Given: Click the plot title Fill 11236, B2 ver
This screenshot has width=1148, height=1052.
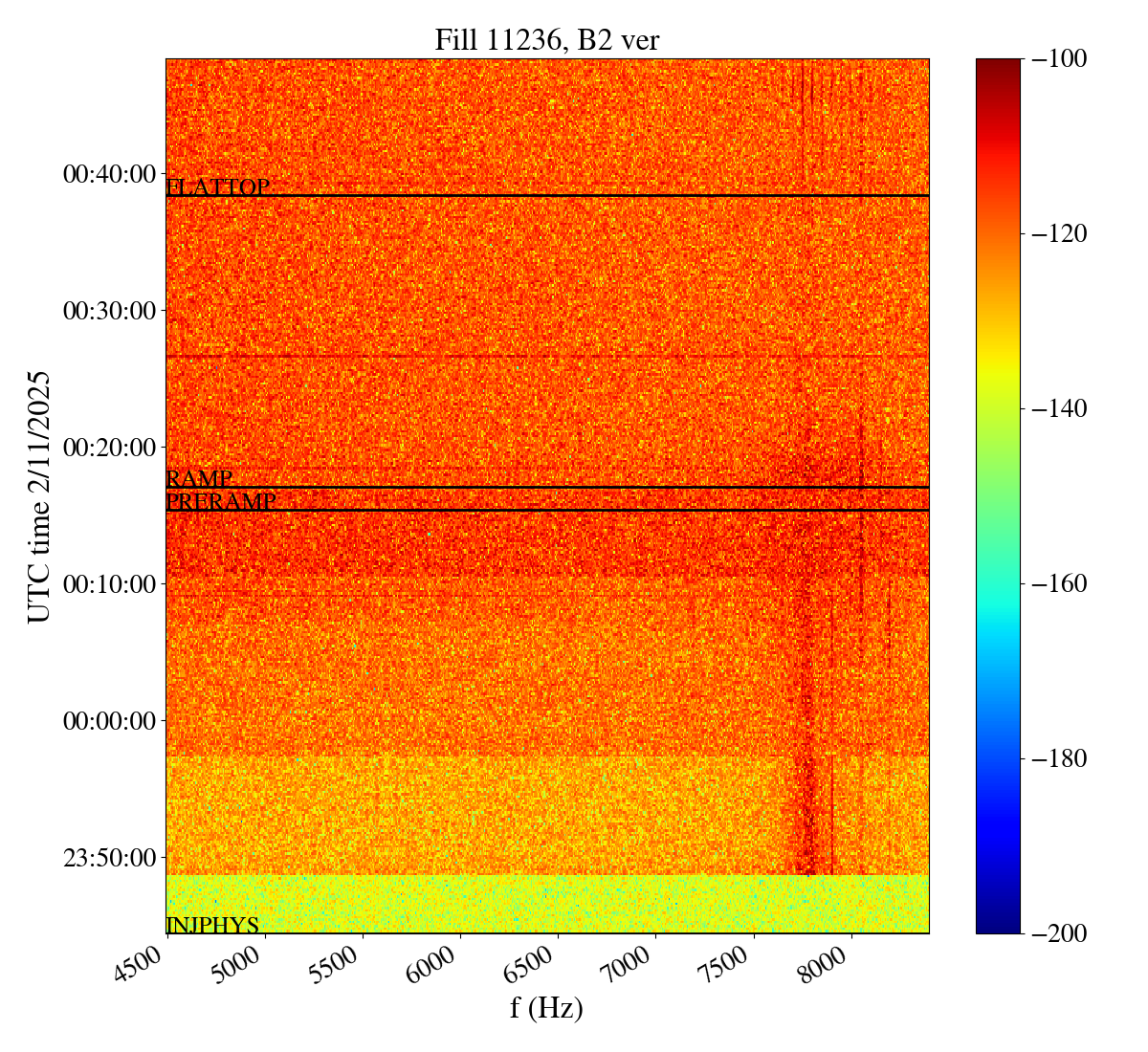Looking at the screenshot, I should [546, 39].
